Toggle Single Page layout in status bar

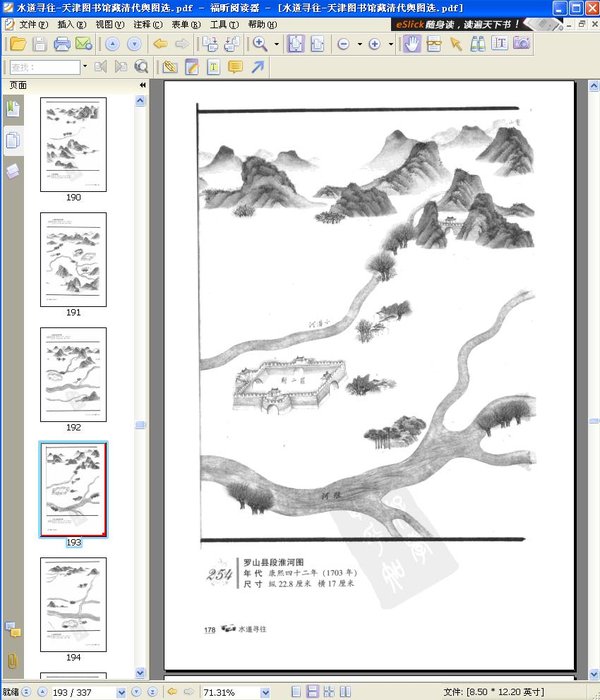[x=296, y=692]
